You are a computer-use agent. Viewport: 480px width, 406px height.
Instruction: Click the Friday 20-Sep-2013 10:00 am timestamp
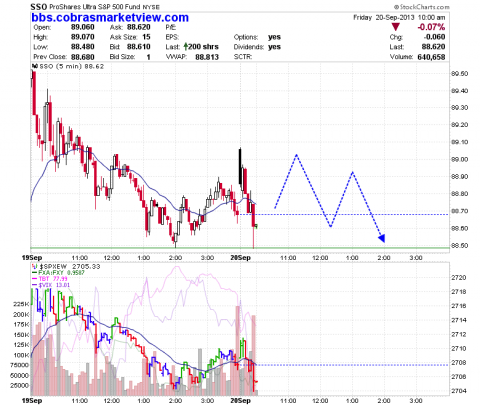[x=399, y=18]
